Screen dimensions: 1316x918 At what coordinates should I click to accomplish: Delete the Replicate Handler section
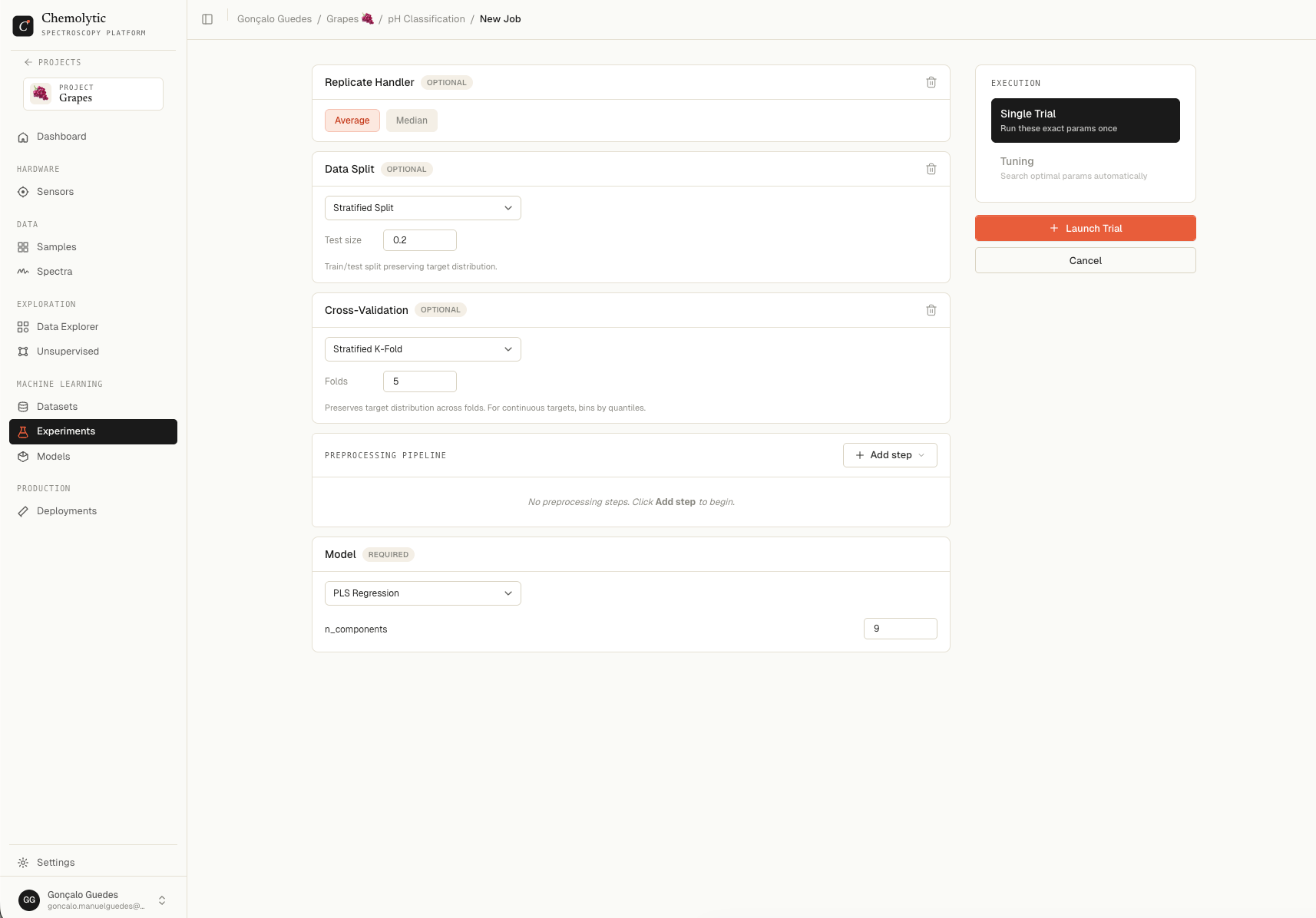point(931,82)
